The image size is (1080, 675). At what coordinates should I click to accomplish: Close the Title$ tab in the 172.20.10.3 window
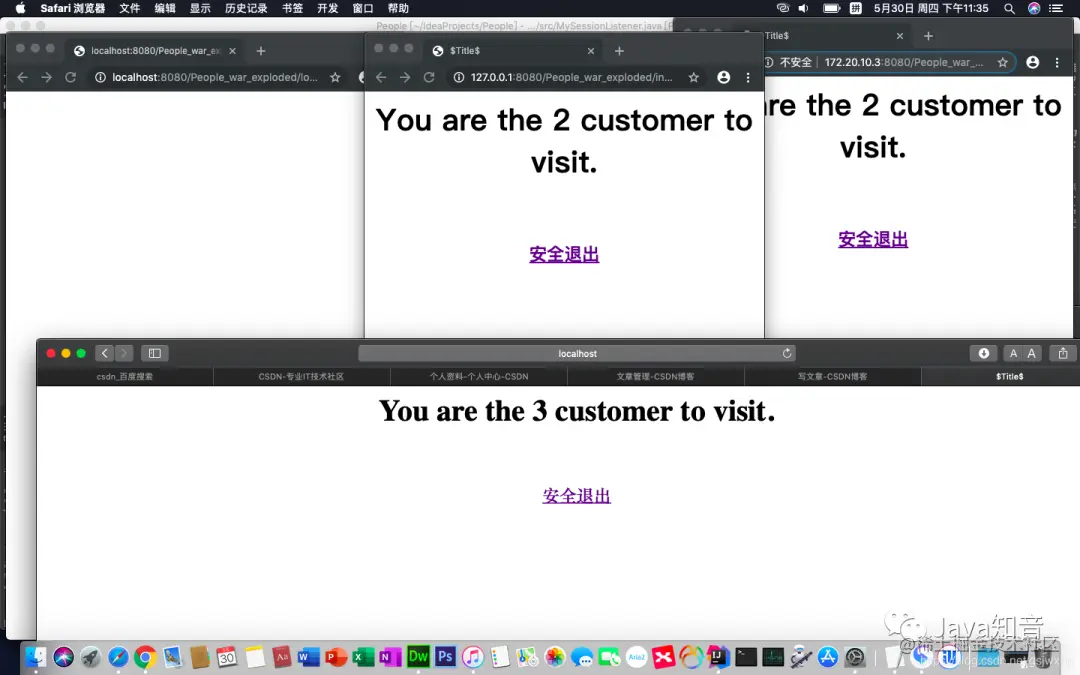point(900,36)
